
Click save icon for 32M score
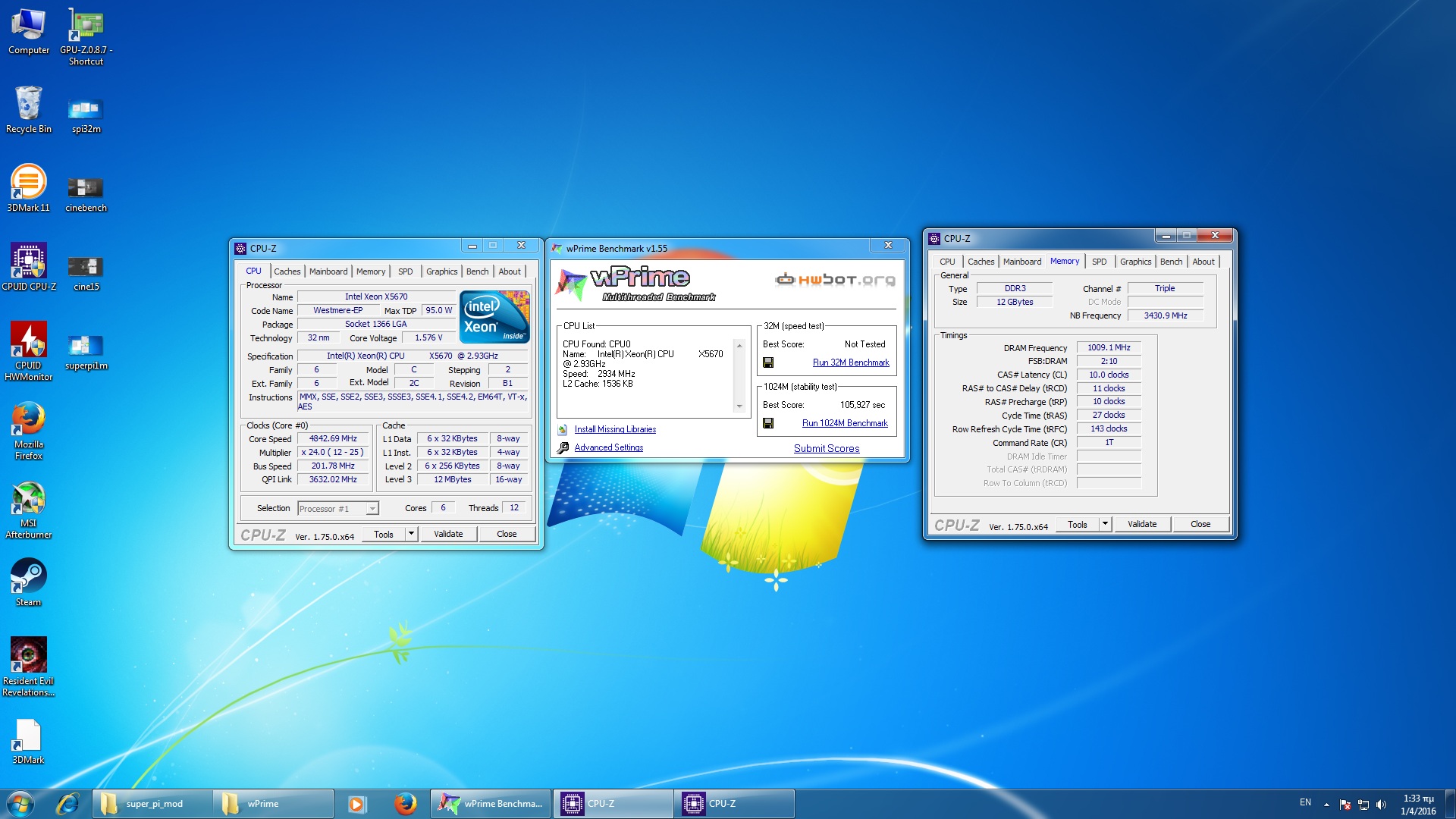pos(768,362)
